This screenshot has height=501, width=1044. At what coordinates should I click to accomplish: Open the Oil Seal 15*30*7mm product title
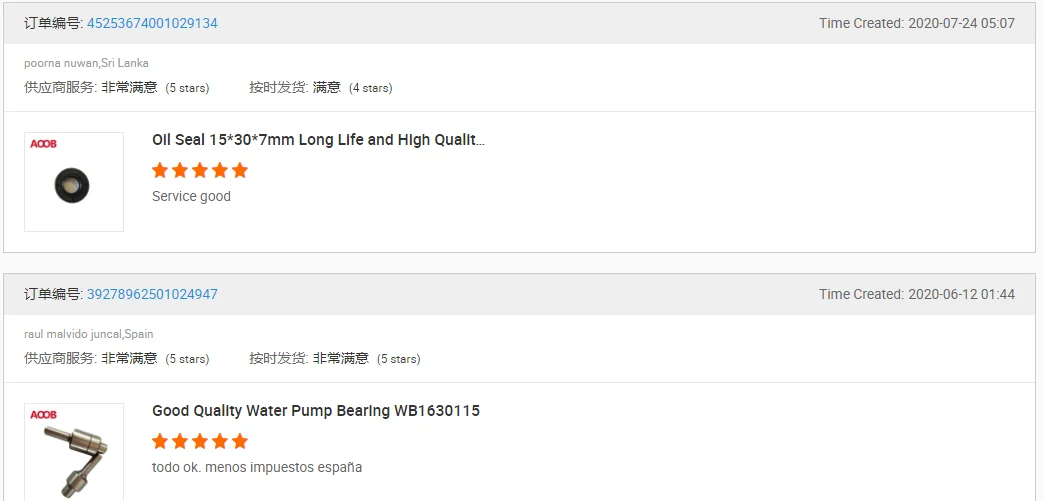318,140
